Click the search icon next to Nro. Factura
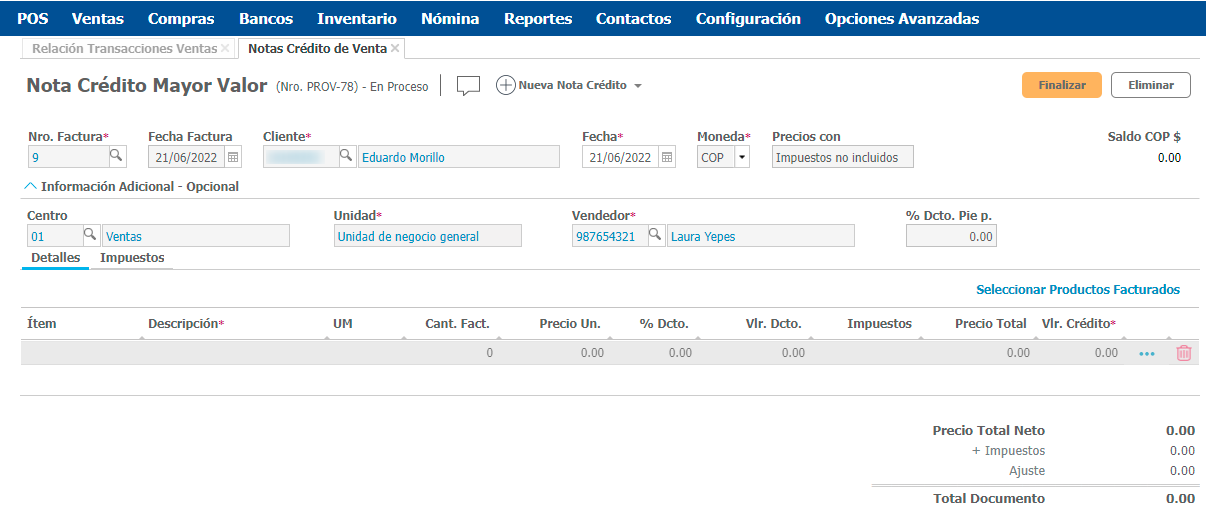Screen dimensions: 1206x508 point(117,157)
